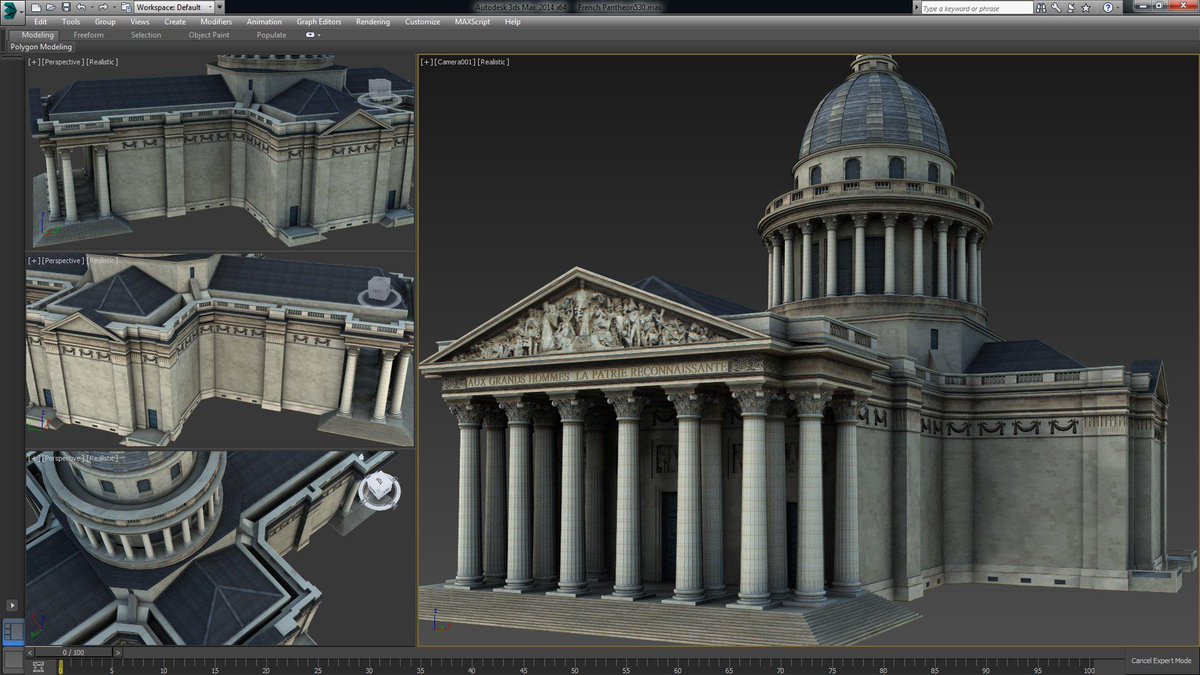Open the Rendering menu
This screenshot has height=675, width=1200.
(372, 21)
